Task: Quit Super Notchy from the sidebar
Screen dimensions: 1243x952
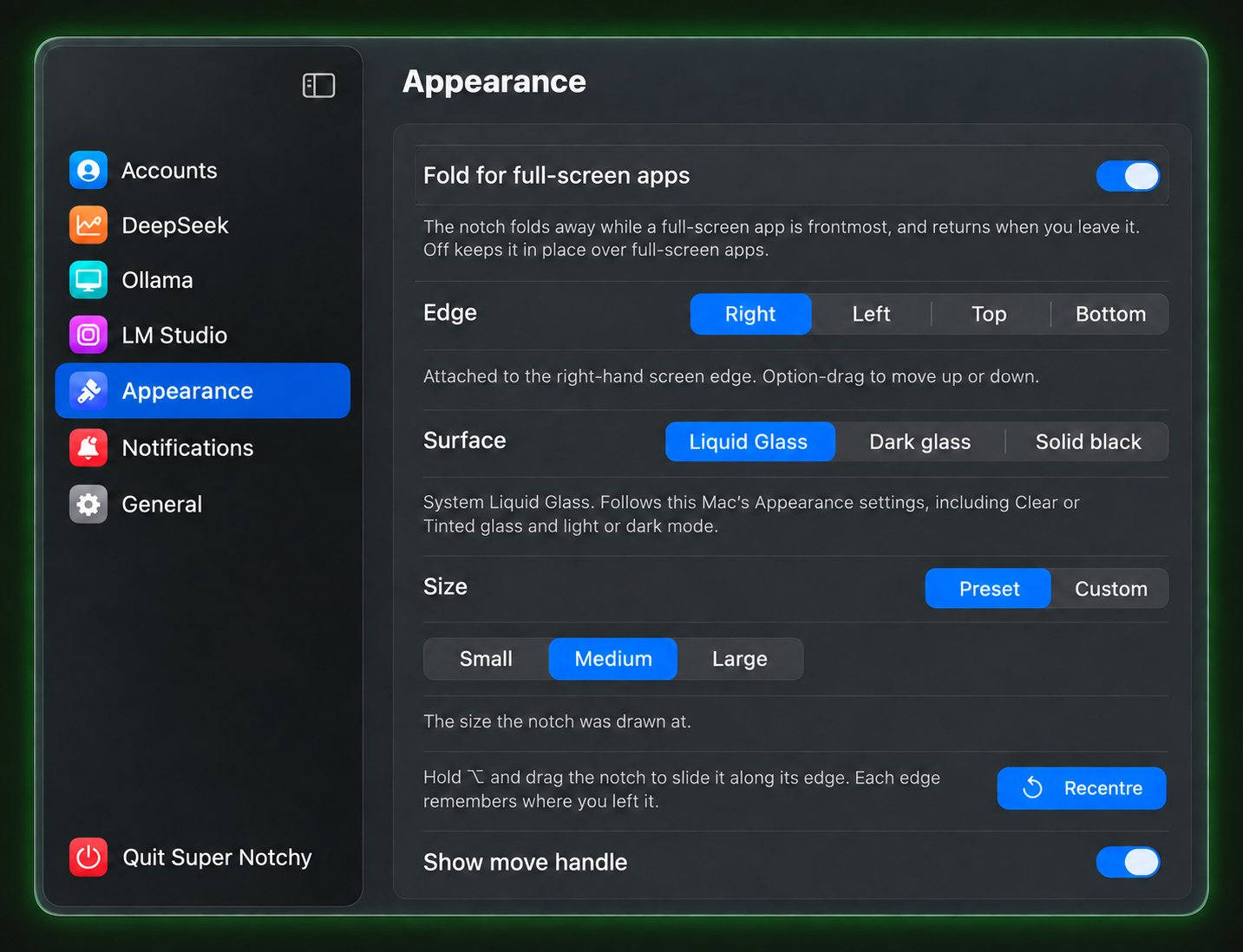Action: tap(203, 857)
